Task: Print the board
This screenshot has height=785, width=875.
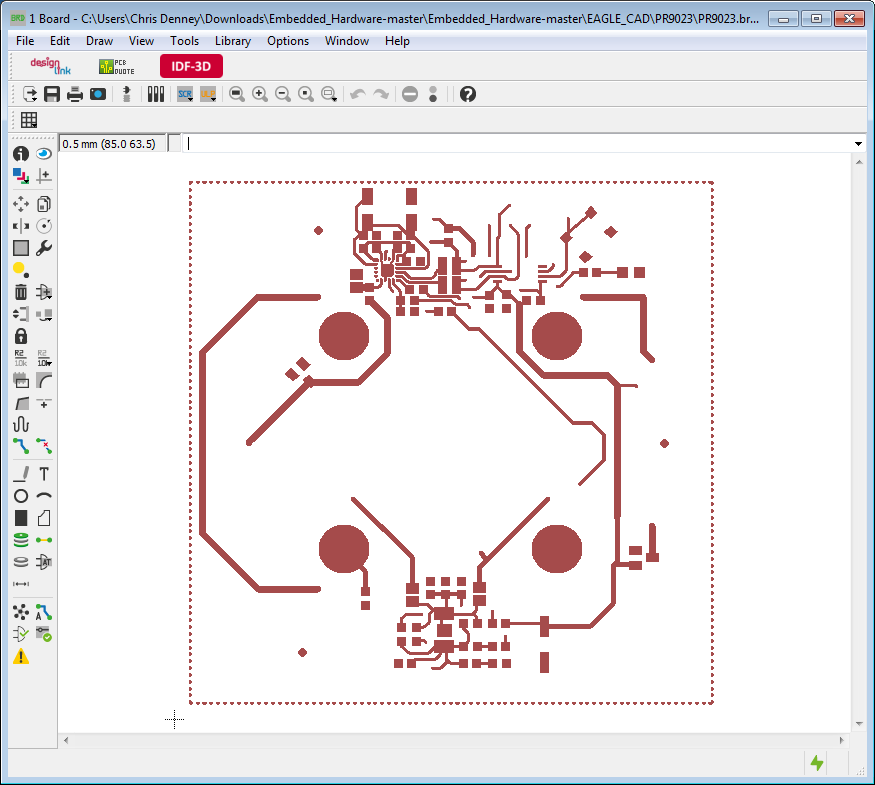Action: tap(75, 94)
